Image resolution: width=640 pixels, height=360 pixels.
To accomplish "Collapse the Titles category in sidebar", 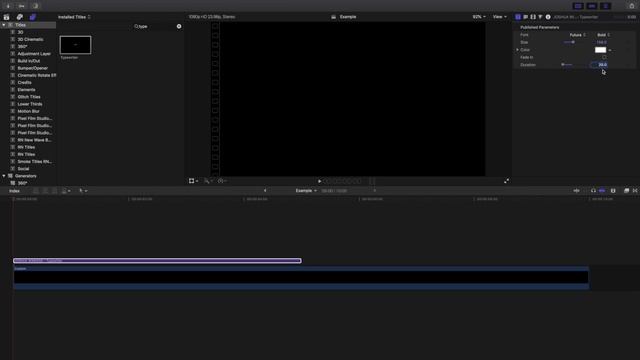I will tap(4, 25).
